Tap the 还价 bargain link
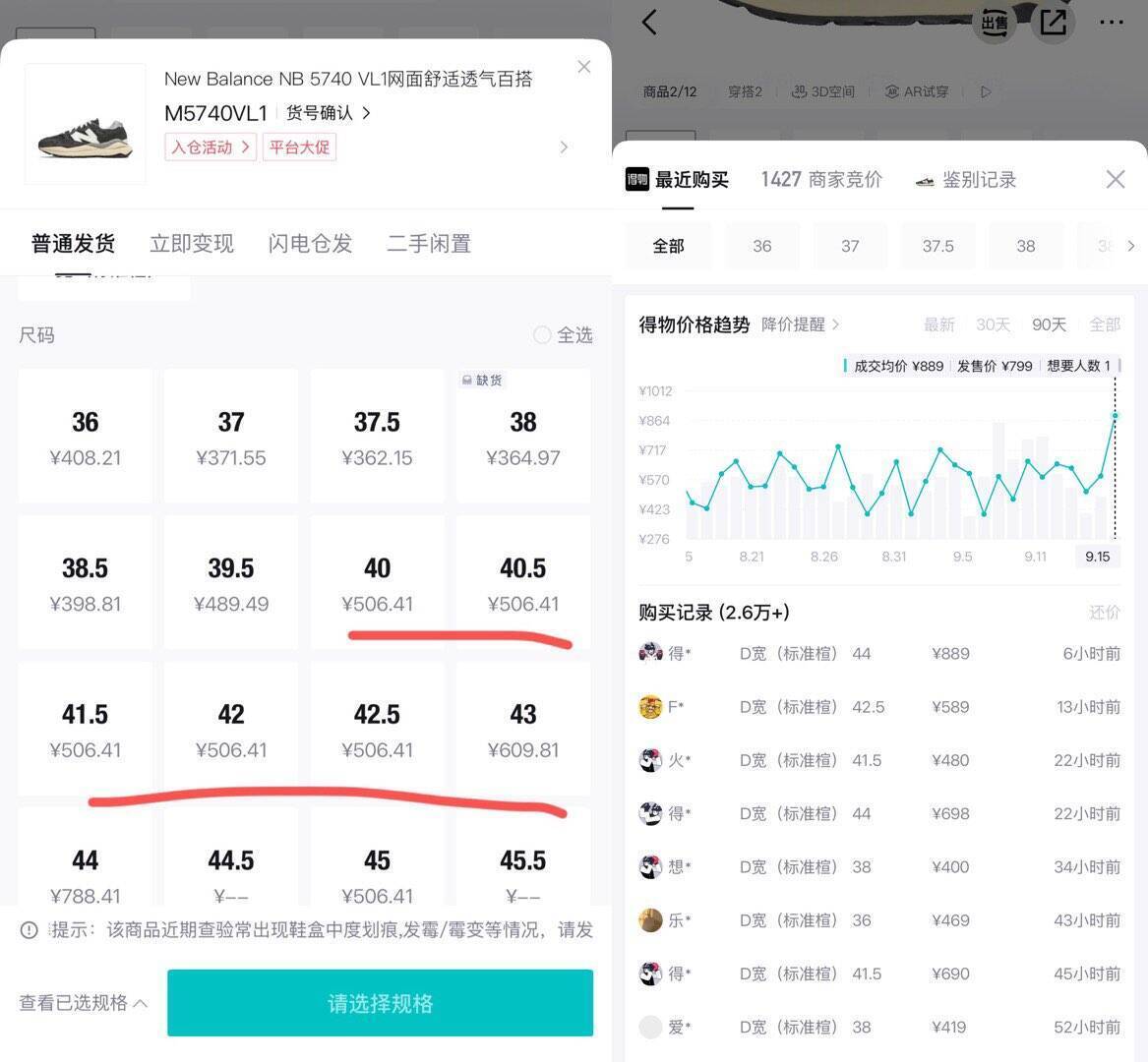The width and height of the screenshot is (1148, 1062). click(1105, 612)
